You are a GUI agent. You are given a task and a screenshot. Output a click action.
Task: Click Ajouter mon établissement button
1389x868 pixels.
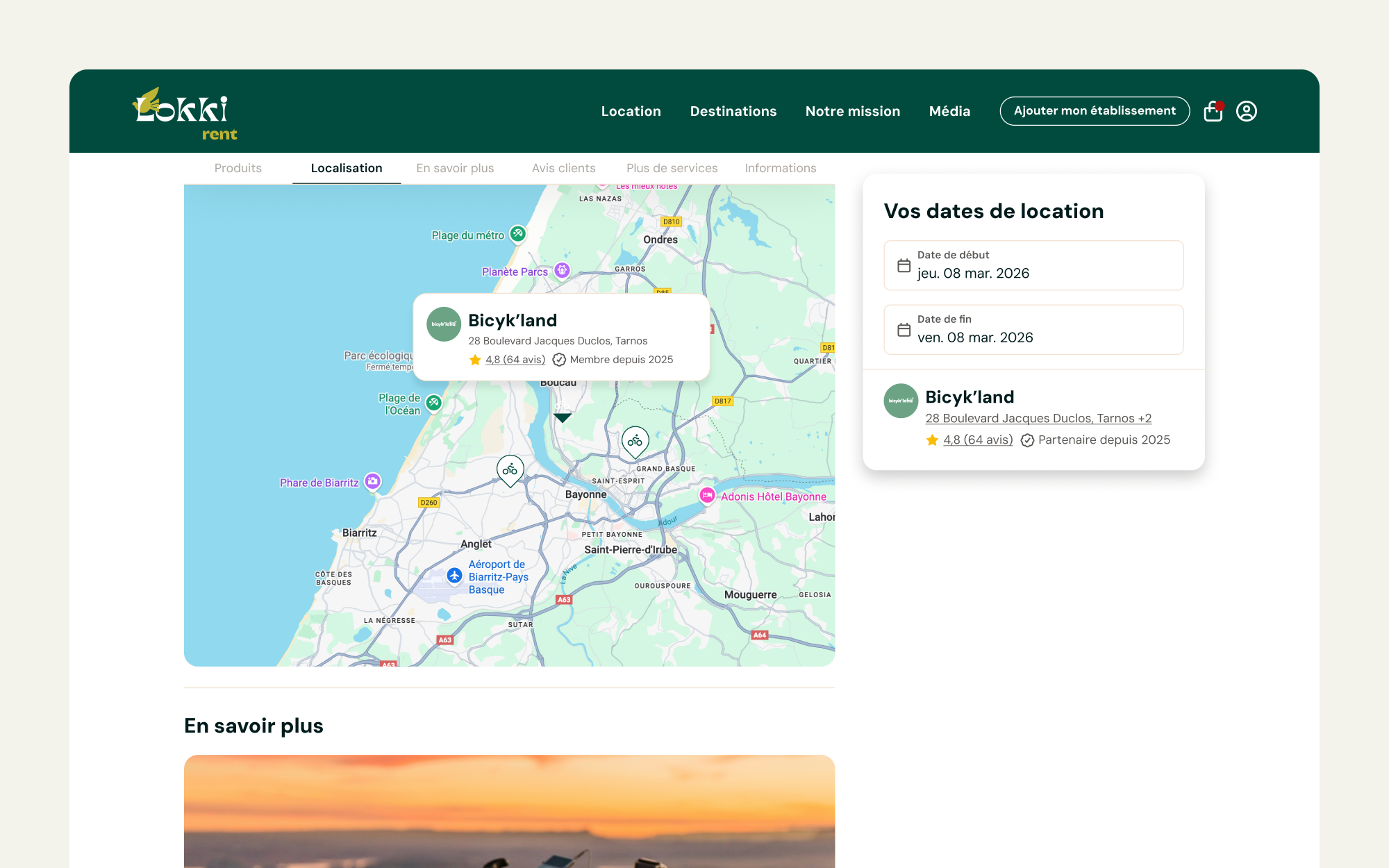1095,111
